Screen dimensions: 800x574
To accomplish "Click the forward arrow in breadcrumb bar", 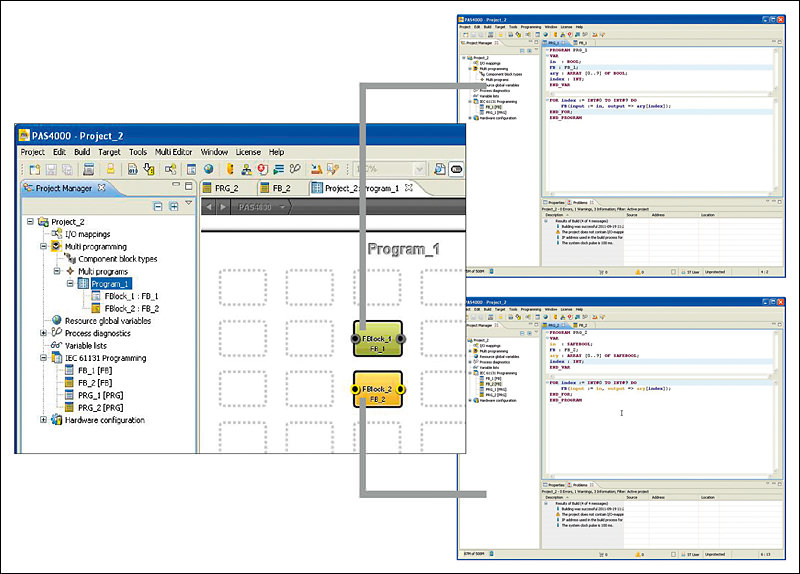I will pyautogui.click(x=222, y=207).
